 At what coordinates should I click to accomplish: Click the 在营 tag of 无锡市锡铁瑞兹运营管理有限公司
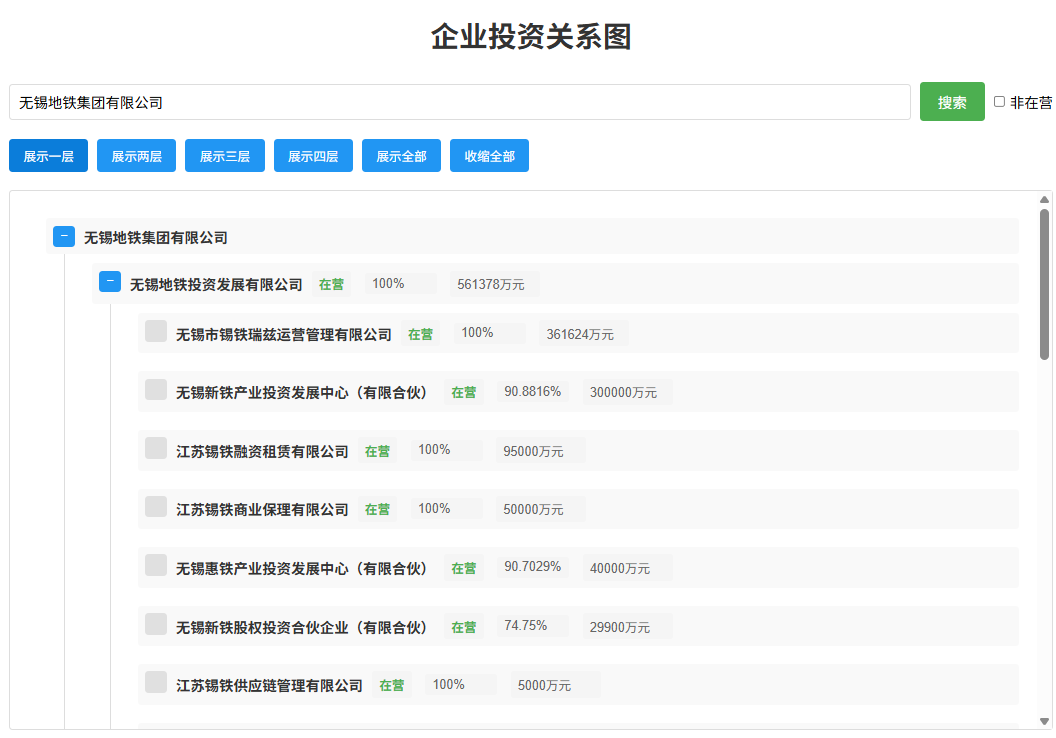420,335
